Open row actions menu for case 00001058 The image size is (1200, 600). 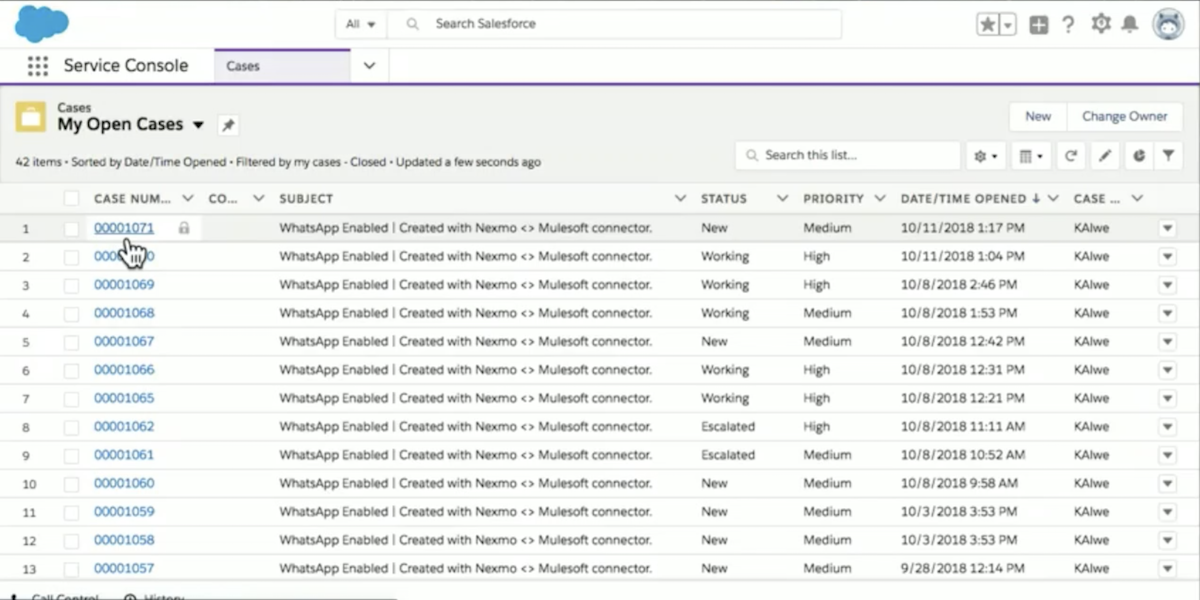pos(1167,540)
